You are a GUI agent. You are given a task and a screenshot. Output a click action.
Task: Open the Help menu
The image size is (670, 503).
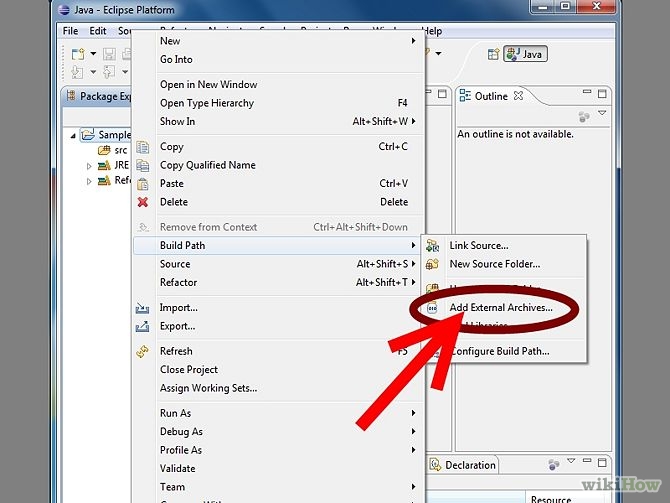tap(432, 31)
